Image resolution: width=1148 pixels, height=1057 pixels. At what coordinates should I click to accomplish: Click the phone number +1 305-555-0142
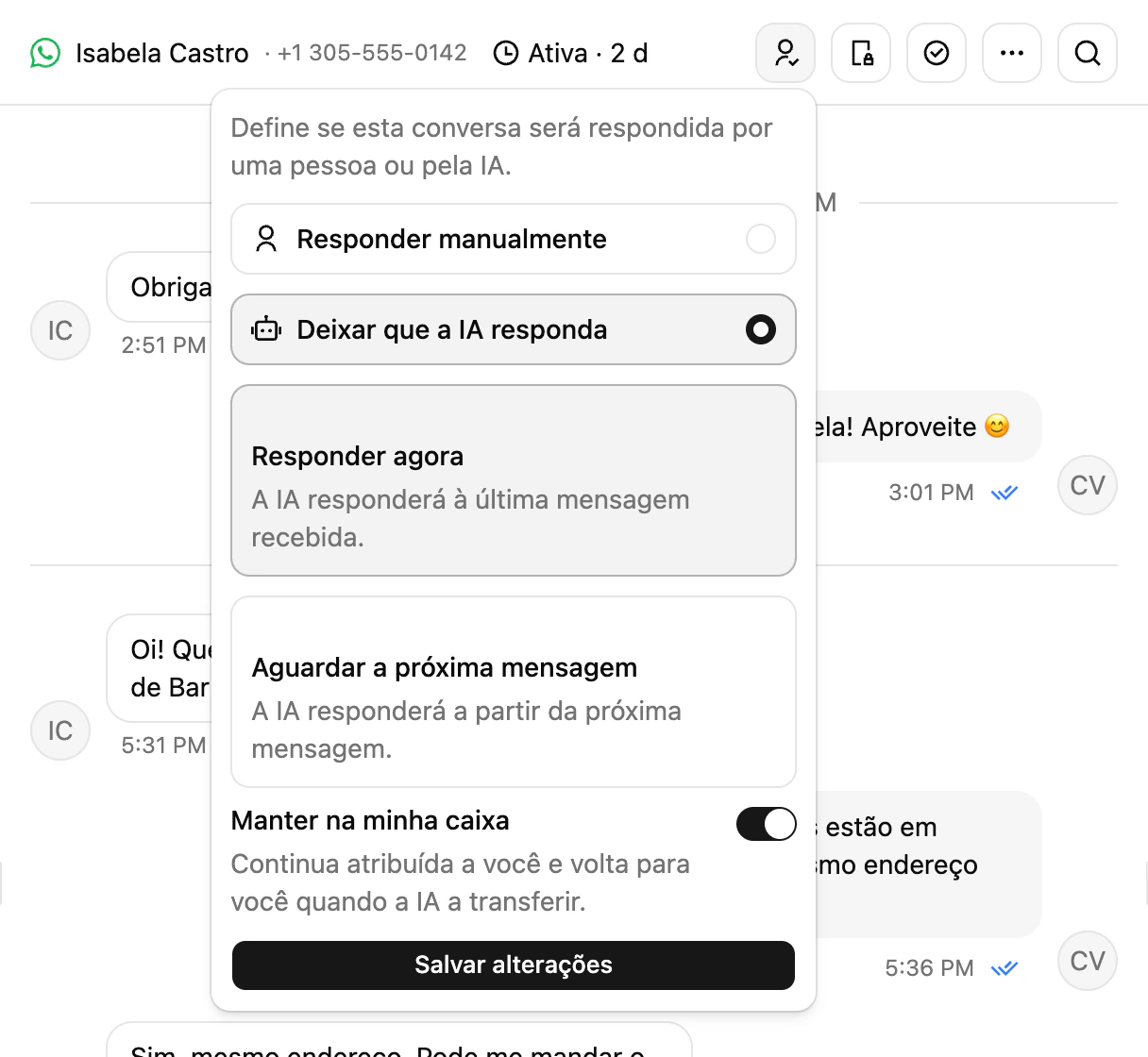coord(372,53)
